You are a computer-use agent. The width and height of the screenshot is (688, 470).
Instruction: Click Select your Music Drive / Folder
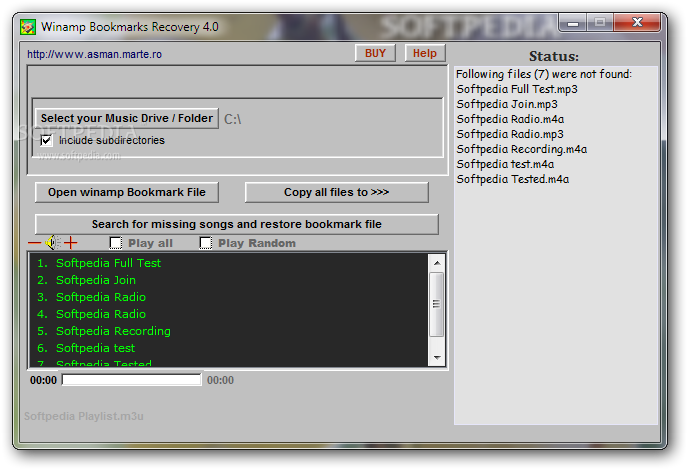[x=127, y=118]
